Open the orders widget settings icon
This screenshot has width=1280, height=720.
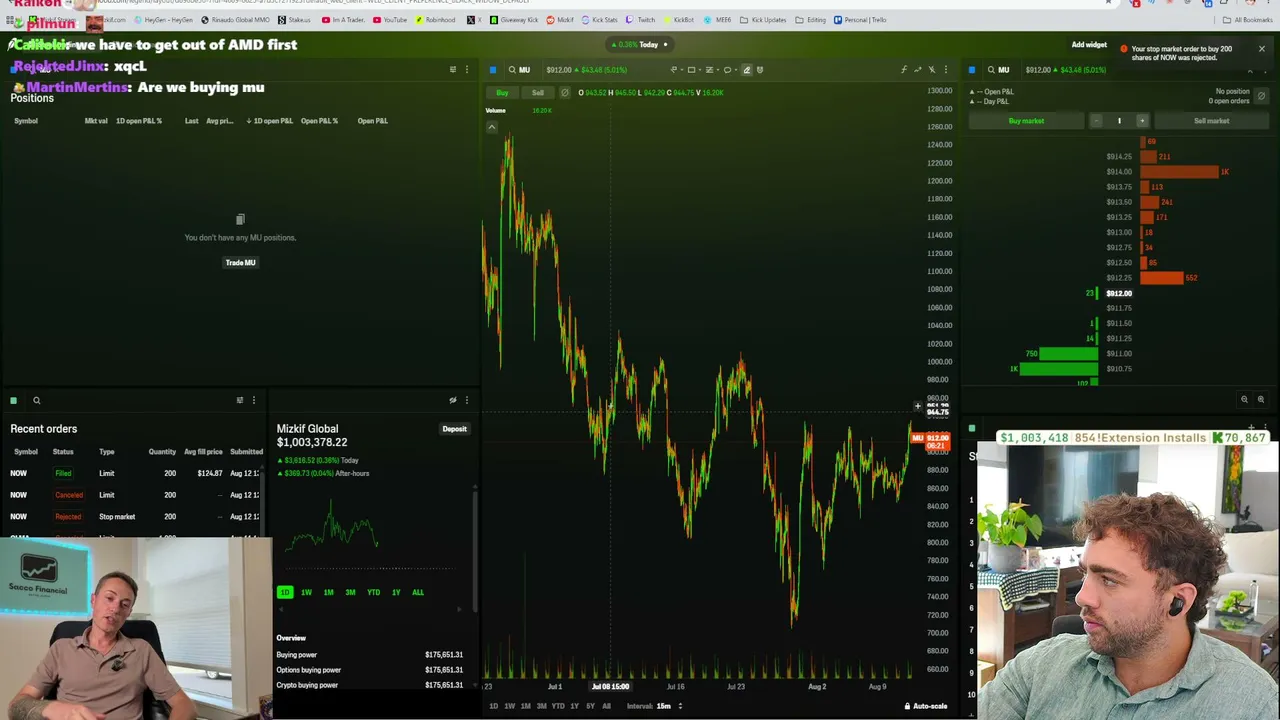coord(239,400)
